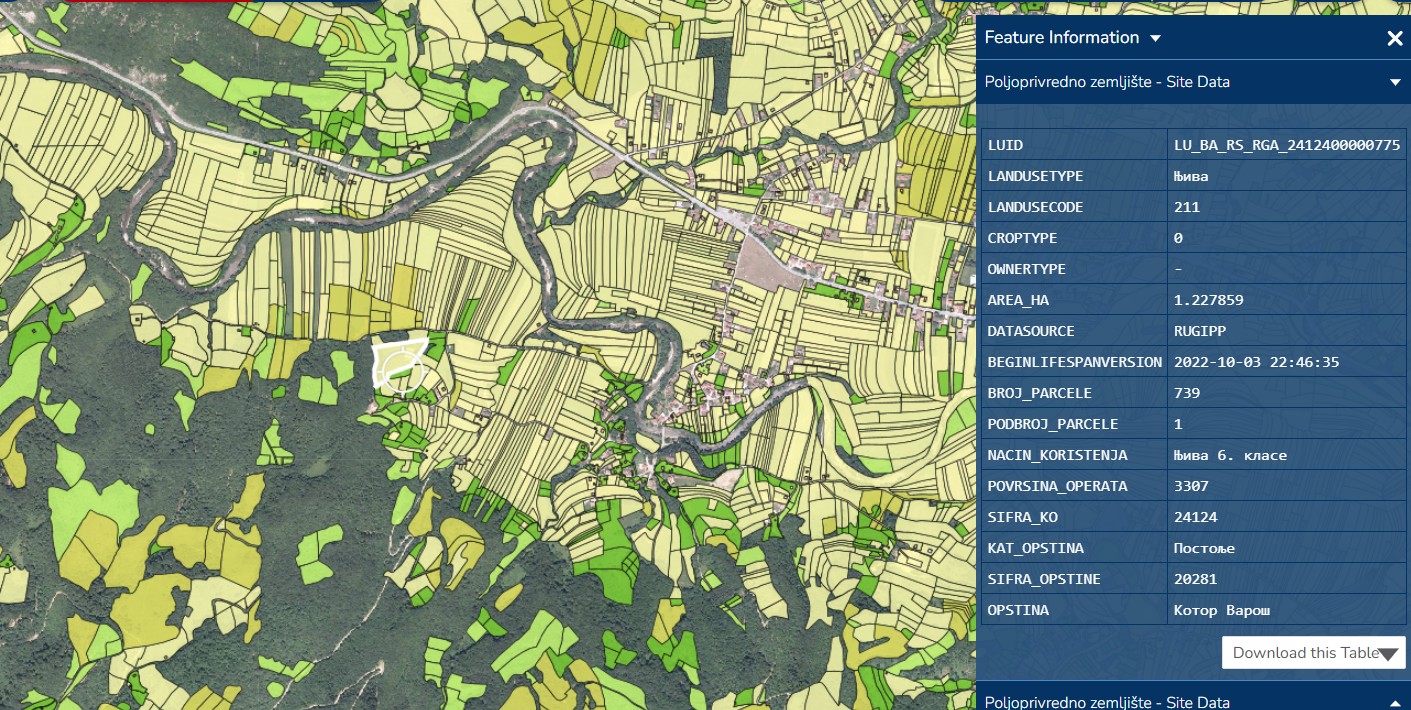Open the Feature Information title dropdown
Image resolution: width=1411 pixels, height=710 pixels.
click(x=1155, y=38)
